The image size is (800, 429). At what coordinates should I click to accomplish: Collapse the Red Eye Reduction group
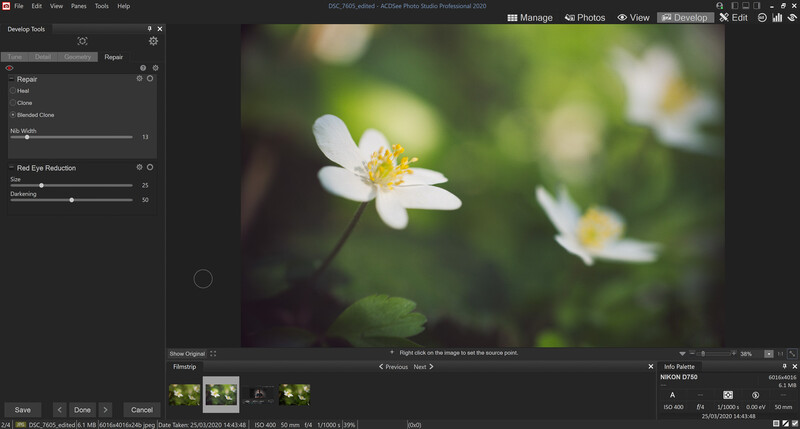(x=11, y=167)
